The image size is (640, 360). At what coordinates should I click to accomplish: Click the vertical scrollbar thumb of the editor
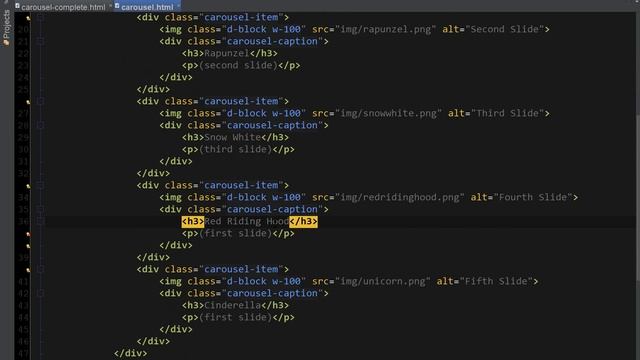(637, 198)
